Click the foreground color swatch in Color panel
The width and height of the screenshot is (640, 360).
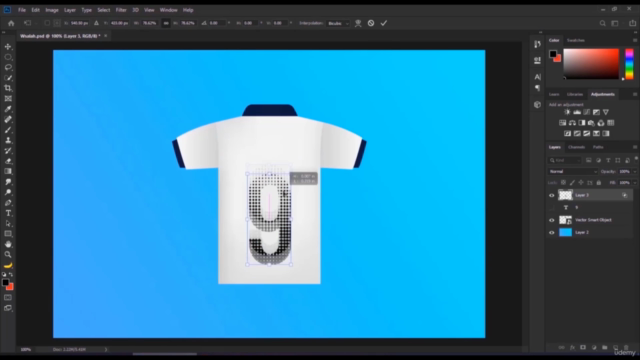click(x=553, y=54)
